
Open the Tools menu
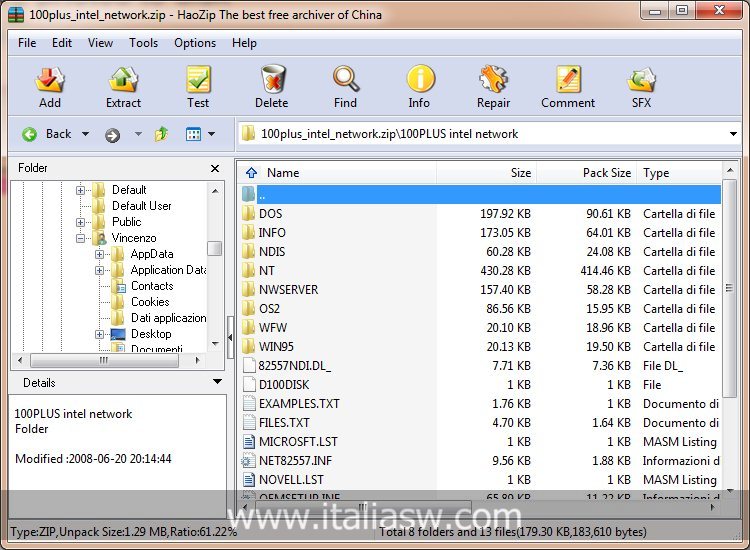[143, 43]
